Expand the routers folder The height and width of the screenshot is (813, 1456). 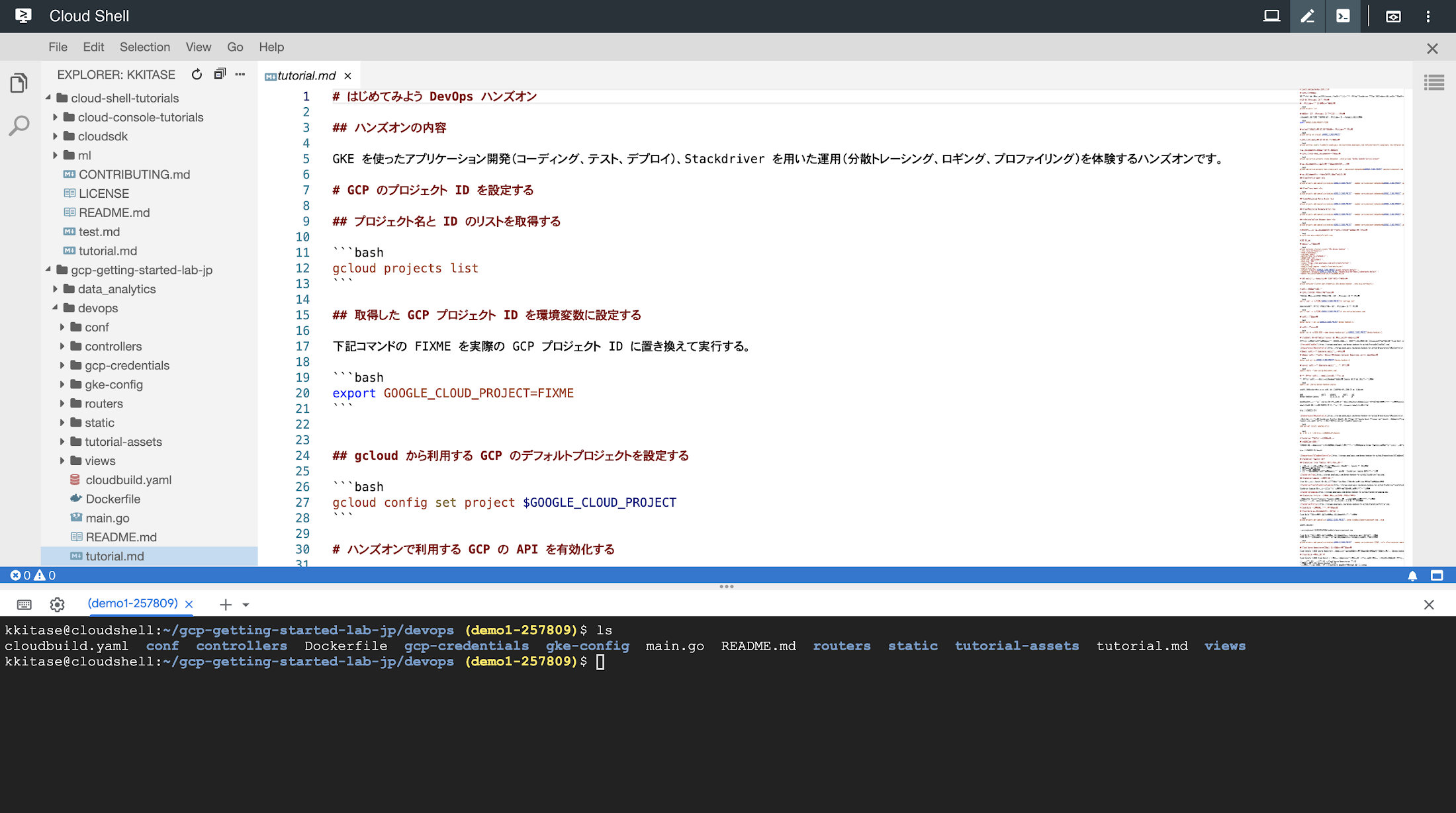62,404
